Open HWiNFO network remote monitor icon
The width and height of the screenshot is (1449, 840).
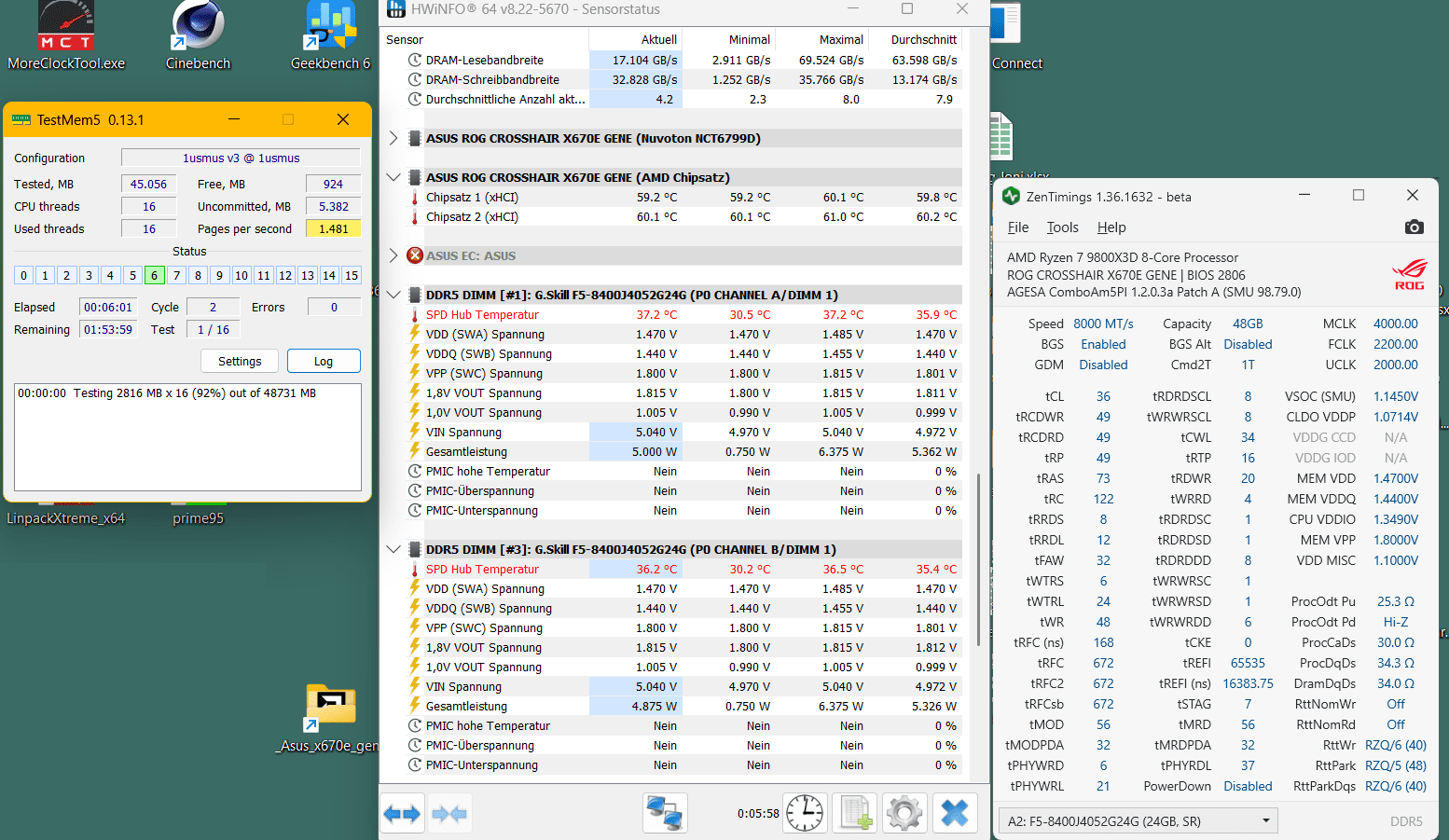click(x=665, y=814)
